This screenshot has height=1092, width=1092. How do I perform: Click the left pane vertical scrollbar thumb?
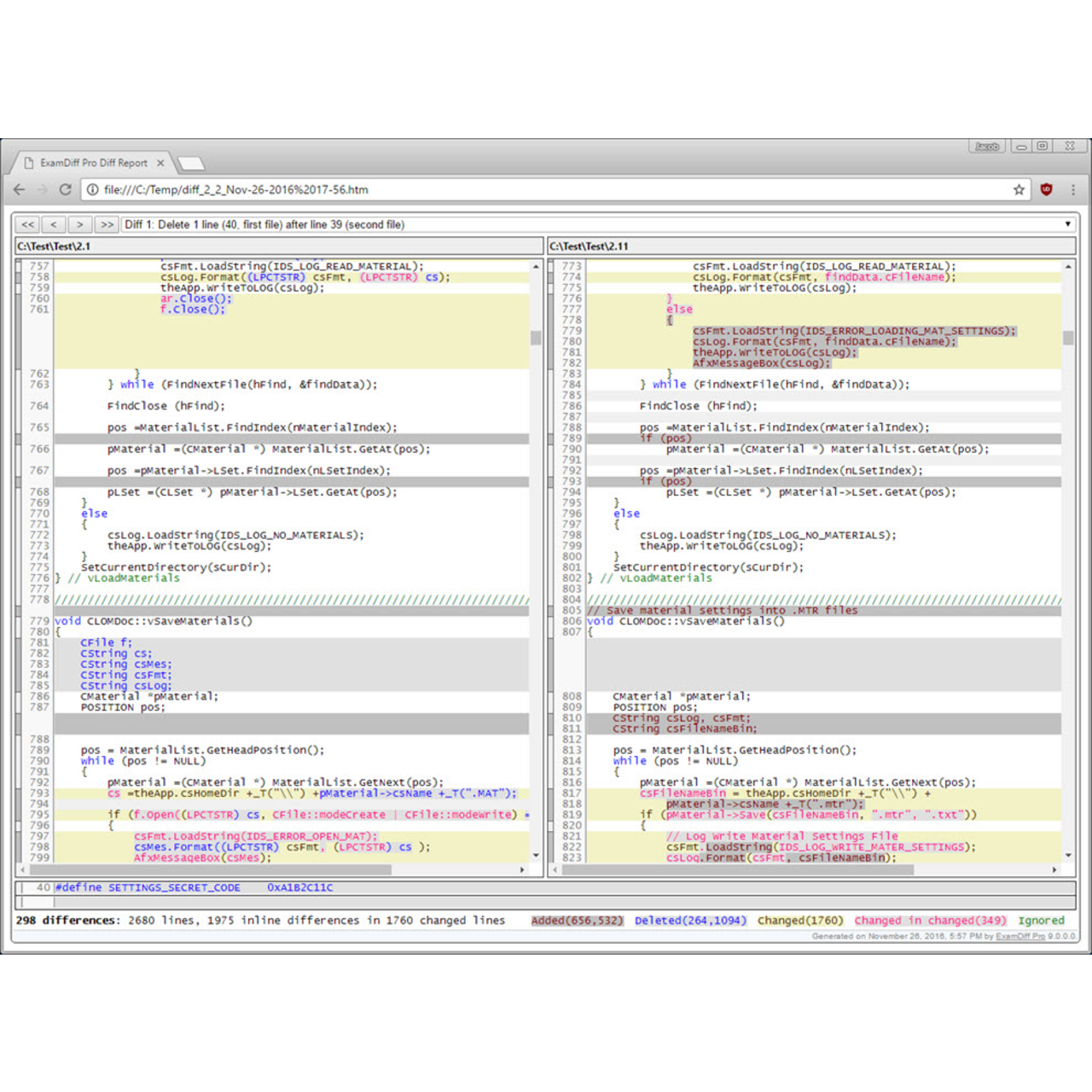[x=536, y=338]
